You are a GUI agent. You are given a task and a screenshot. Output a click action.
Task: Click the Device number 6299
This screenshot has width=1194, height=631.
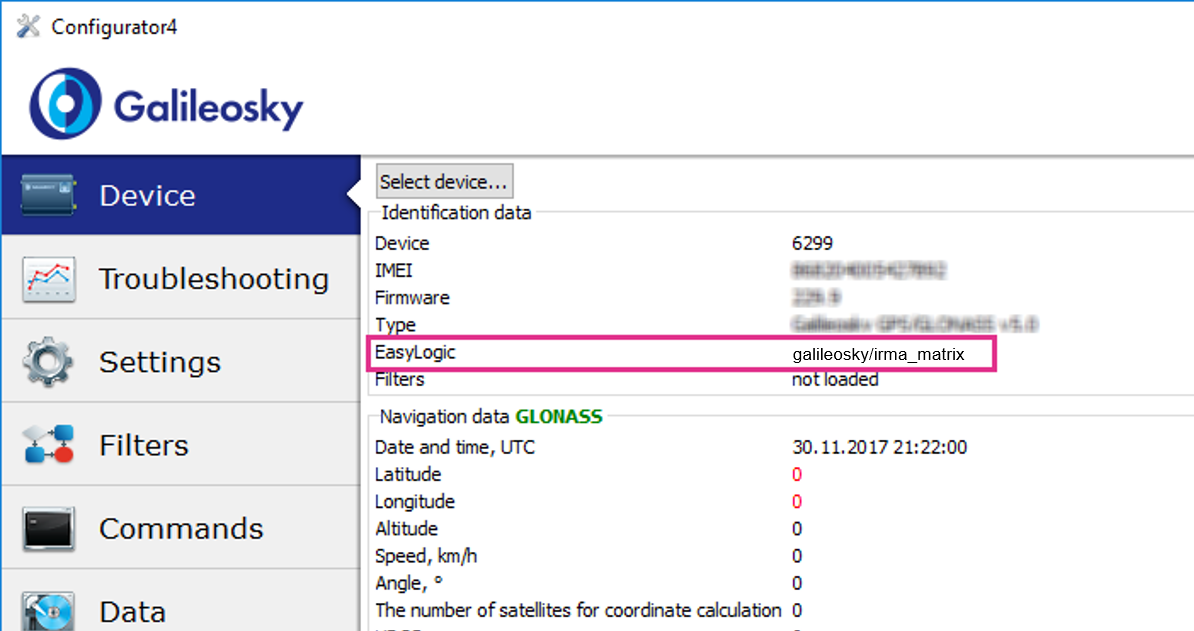click(x=812, y=243)
